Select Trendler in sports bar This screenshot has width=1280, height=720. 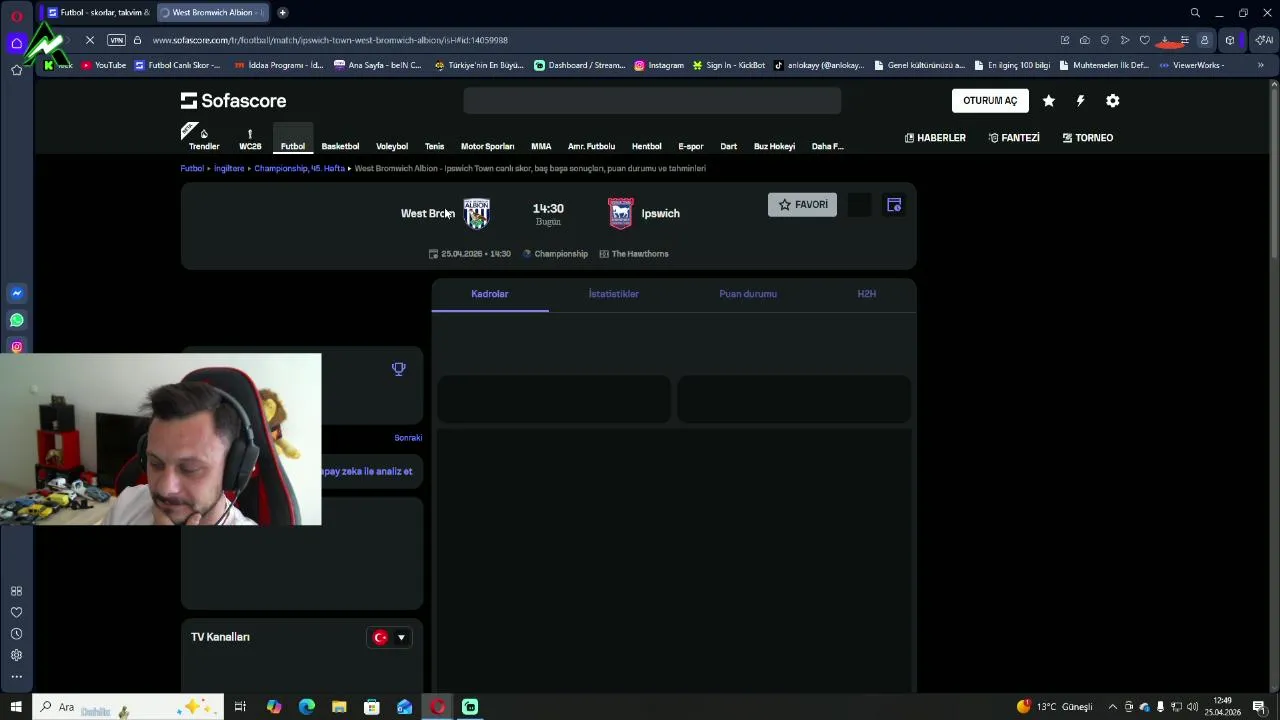[x=204, y=139]
